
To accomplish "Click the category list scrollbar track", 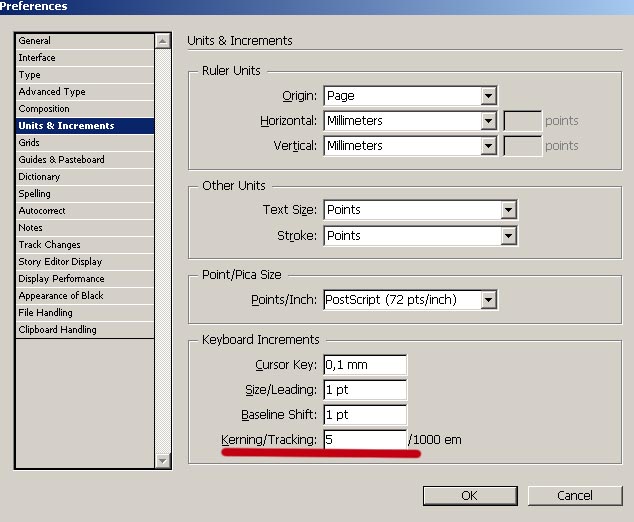I will click(163, 251).
